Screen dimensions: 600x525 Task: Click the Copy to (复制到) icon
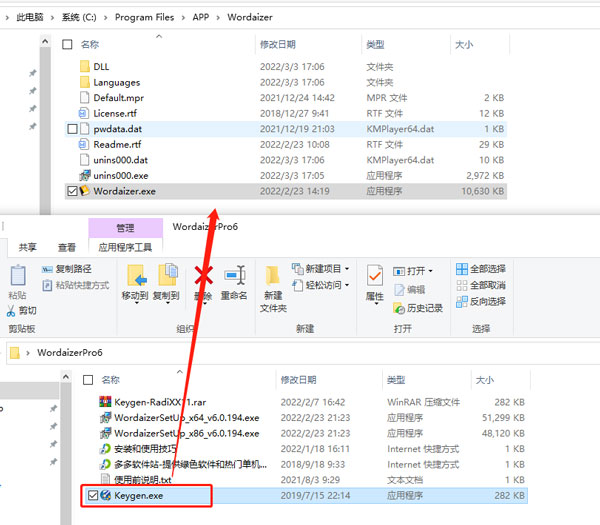pos(168,274)
